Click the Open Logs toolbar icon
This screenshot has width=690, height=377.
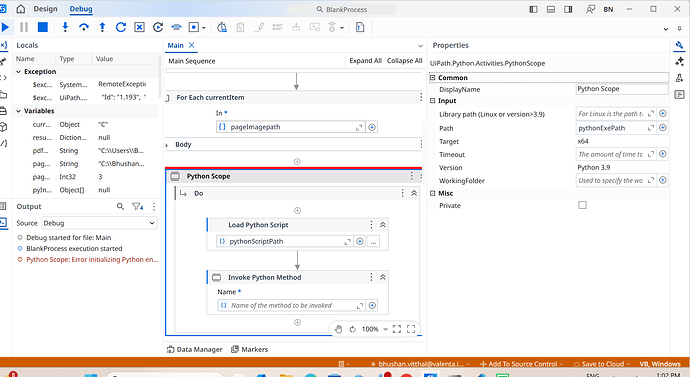pos(360,27)
